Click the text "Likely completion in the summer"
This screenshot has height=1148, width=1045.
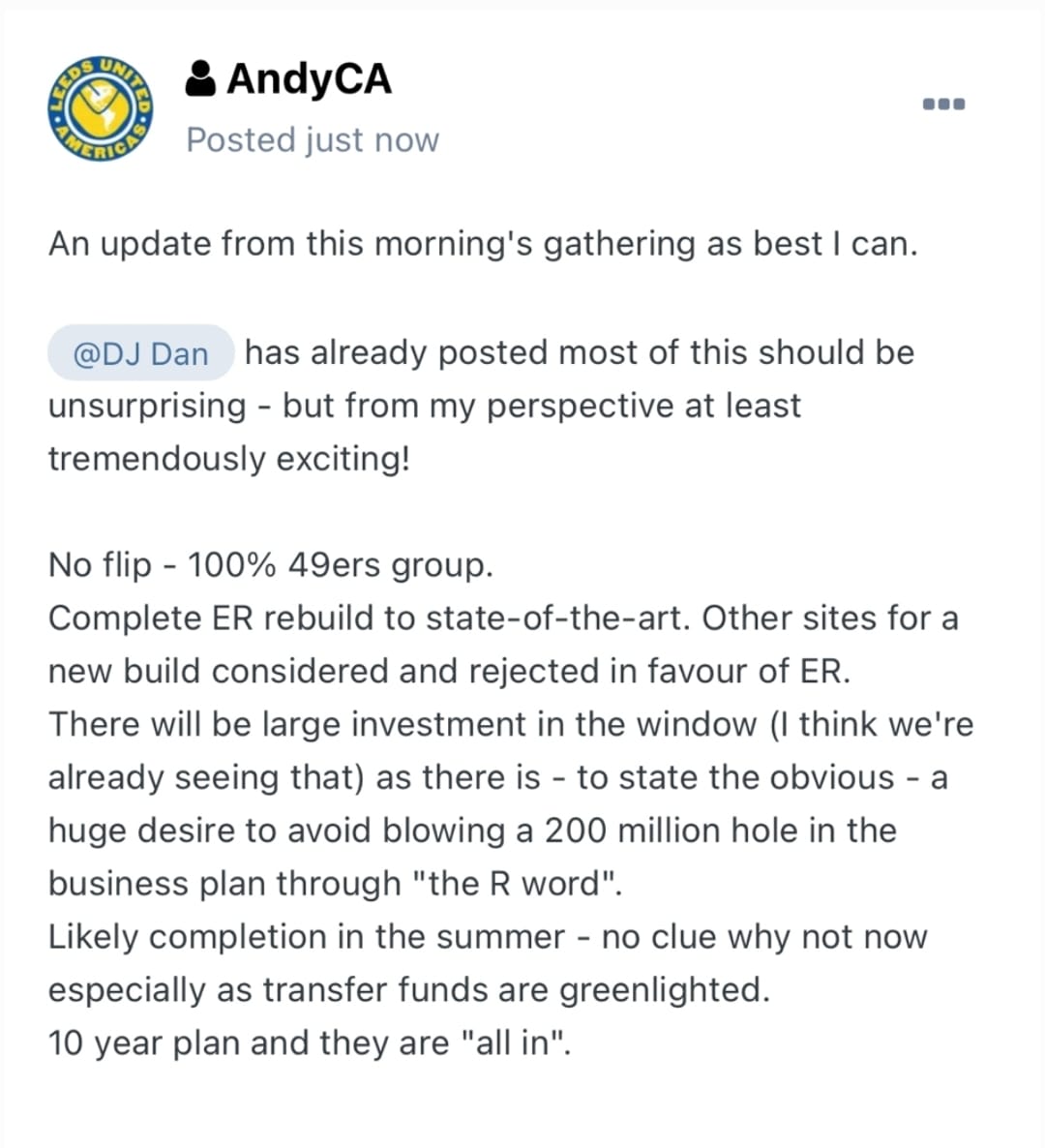[307, 937]
